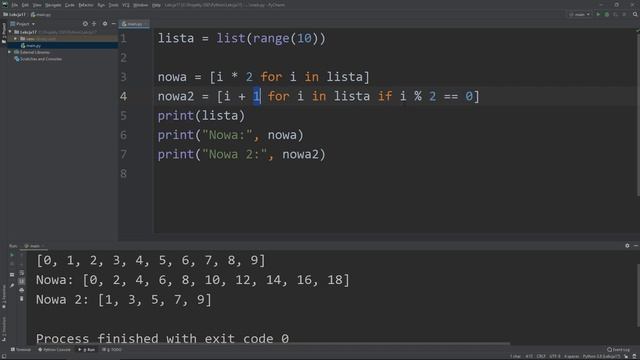The width and height of the screenshot is (640, 360).
Task: Click Project side tool window strip
Action: (4, 32)
